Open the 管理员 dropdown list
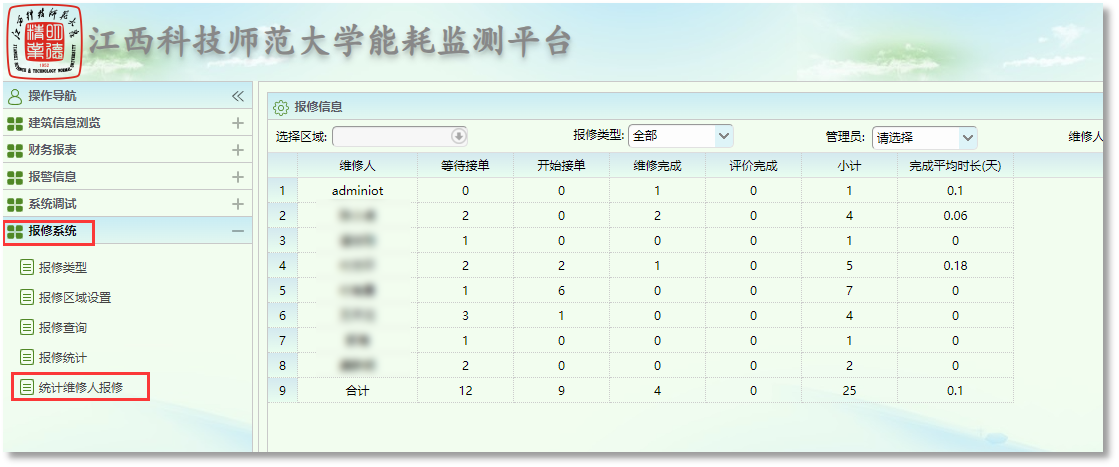Image resolution: width=1119 pixels, height=467 pixels. 967,137
